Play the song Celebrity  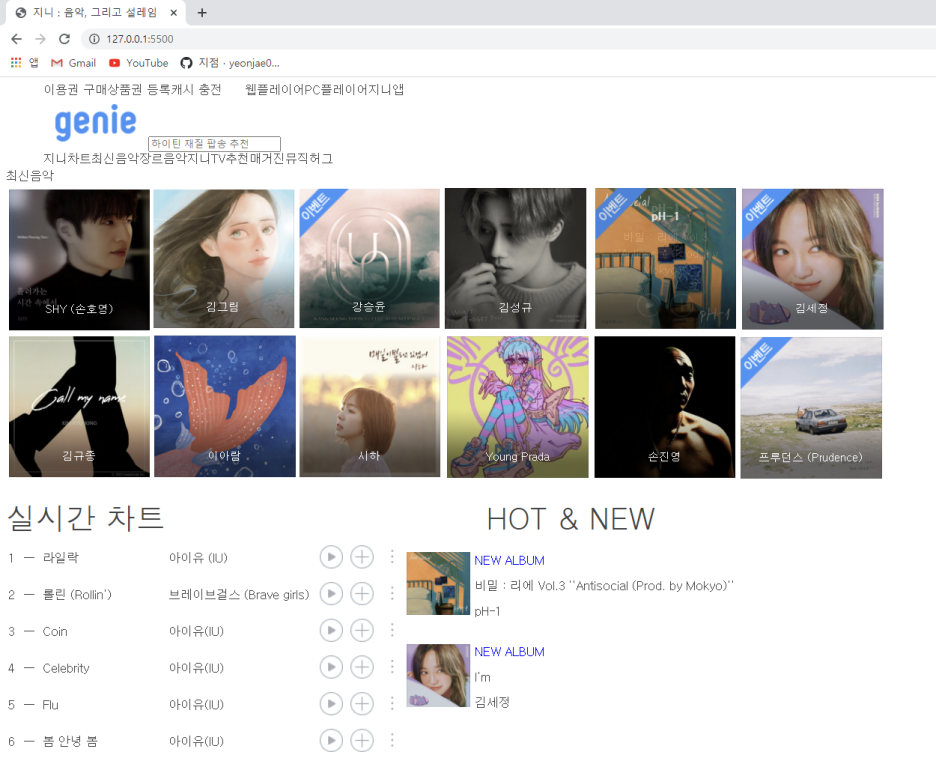(331, 667)
